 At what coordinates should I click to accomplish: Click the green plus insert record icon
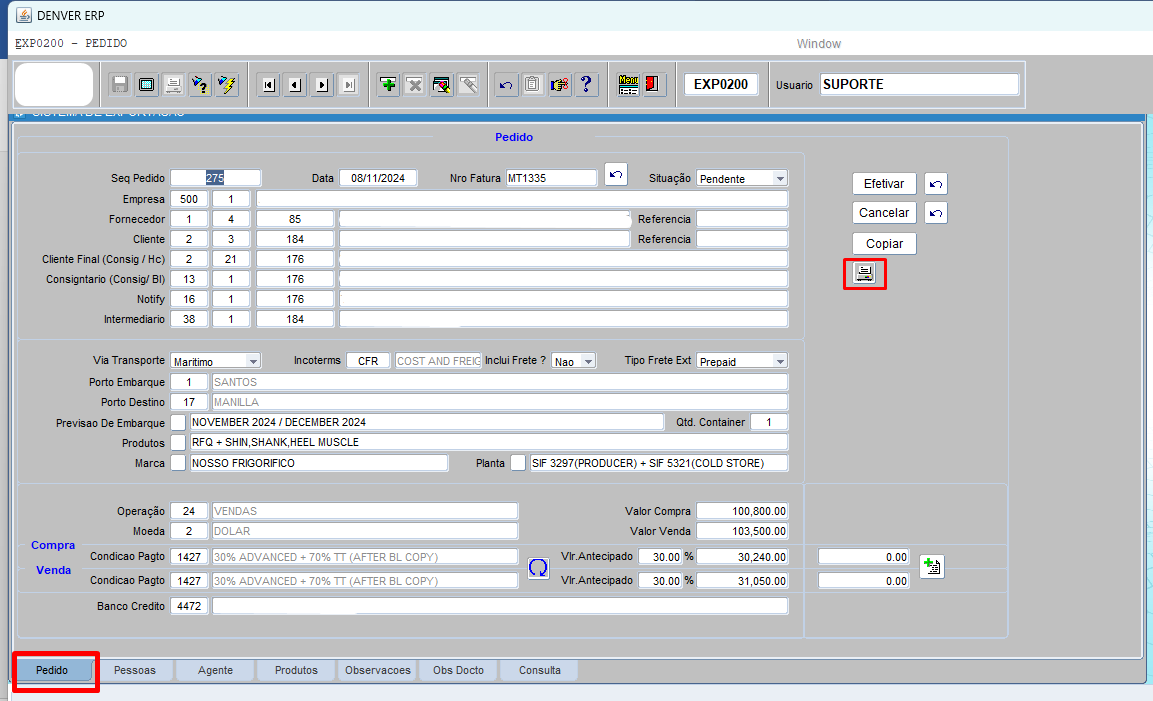coord(388,85)
